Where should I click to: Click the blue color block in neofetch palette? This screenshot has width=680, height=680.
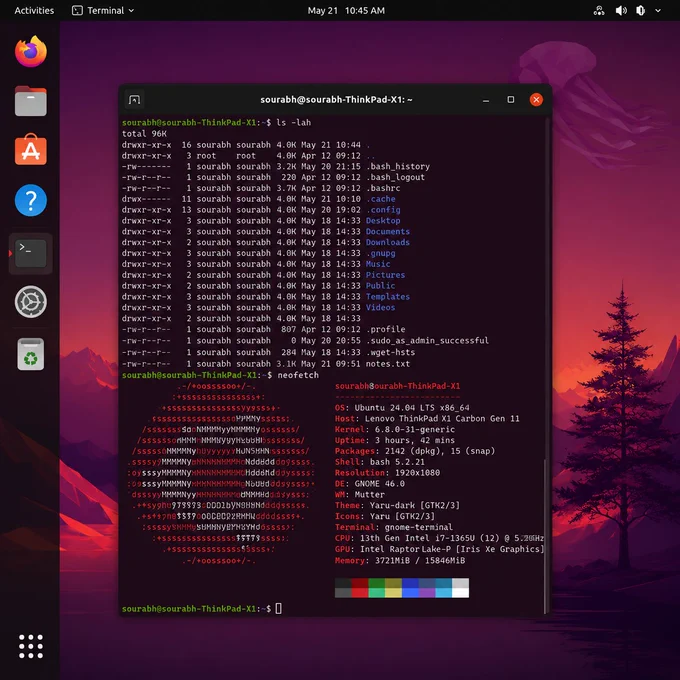tap(410, 588)
